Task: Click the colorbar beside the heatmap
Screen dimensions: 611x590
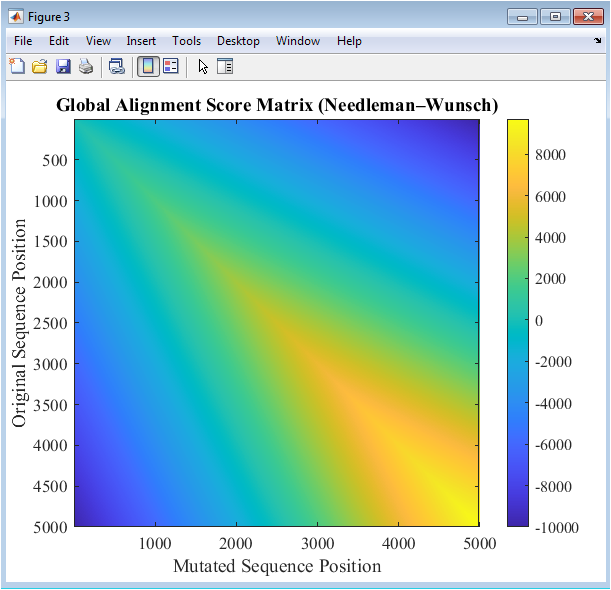Action: click(518, 322)
